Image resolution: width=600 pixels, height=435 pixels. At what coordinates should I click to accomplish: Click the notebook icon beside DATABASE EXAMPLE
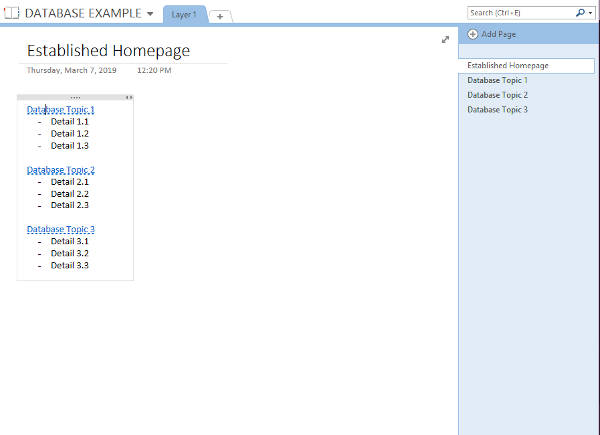pyautogui.click(x=12, y=14)
